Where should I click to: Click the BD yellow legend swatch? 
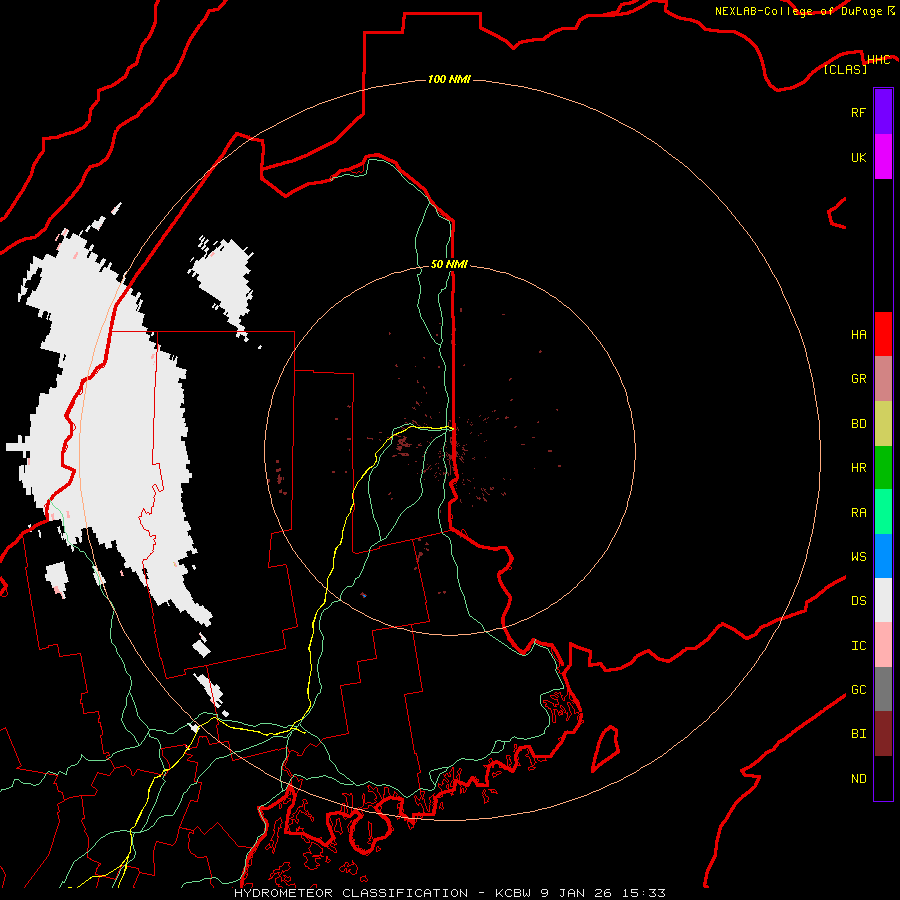[883, 423]
